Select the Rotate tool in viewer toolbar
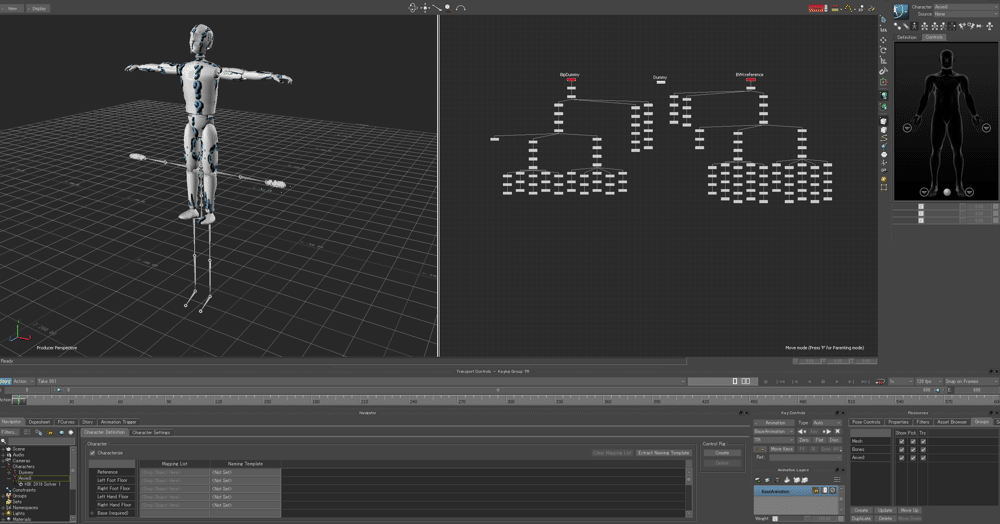Screen dimensions: 1000x524 (x=883, y=50)
